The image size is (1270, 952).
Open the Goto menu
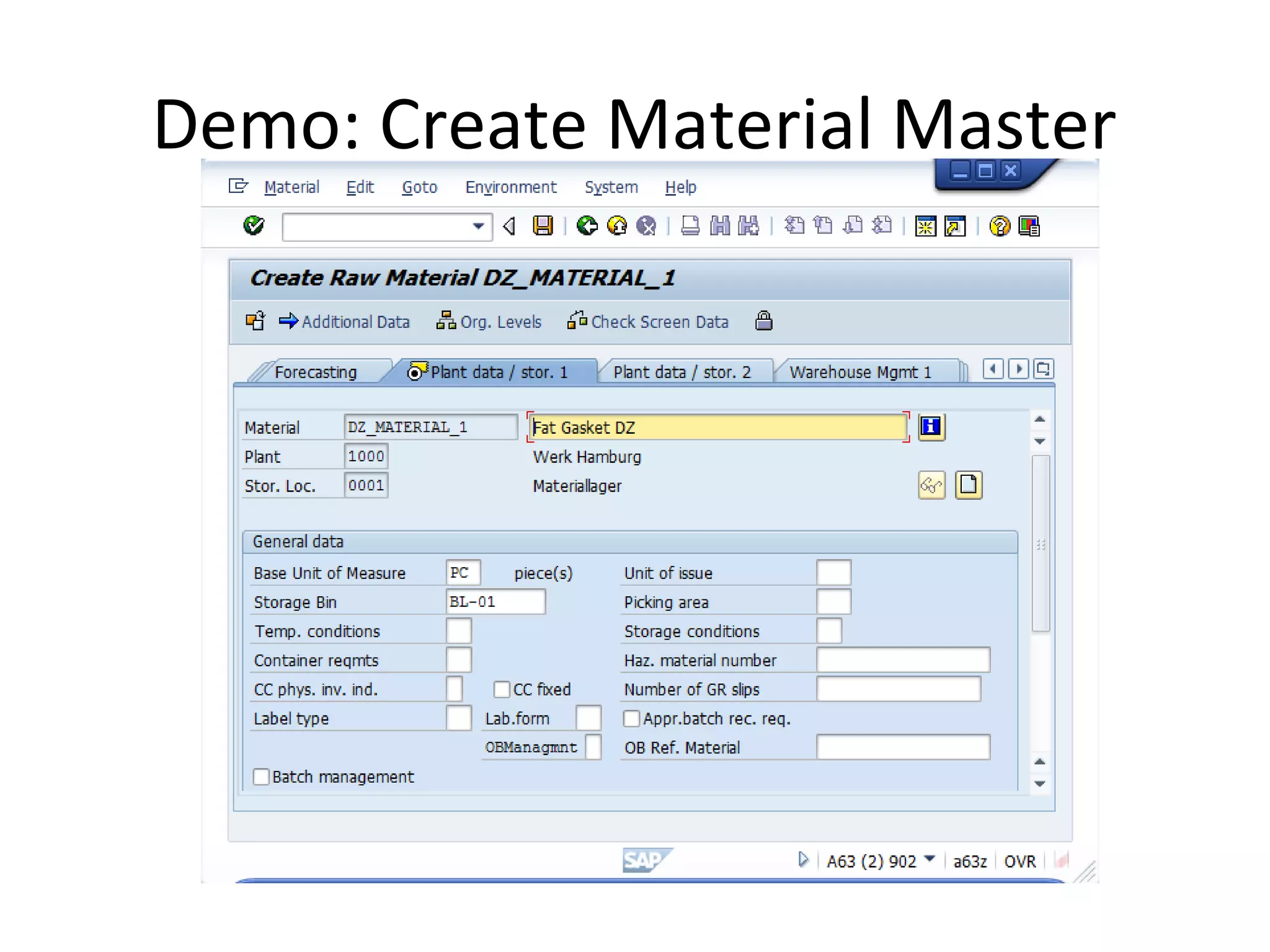tap(420, 187)
